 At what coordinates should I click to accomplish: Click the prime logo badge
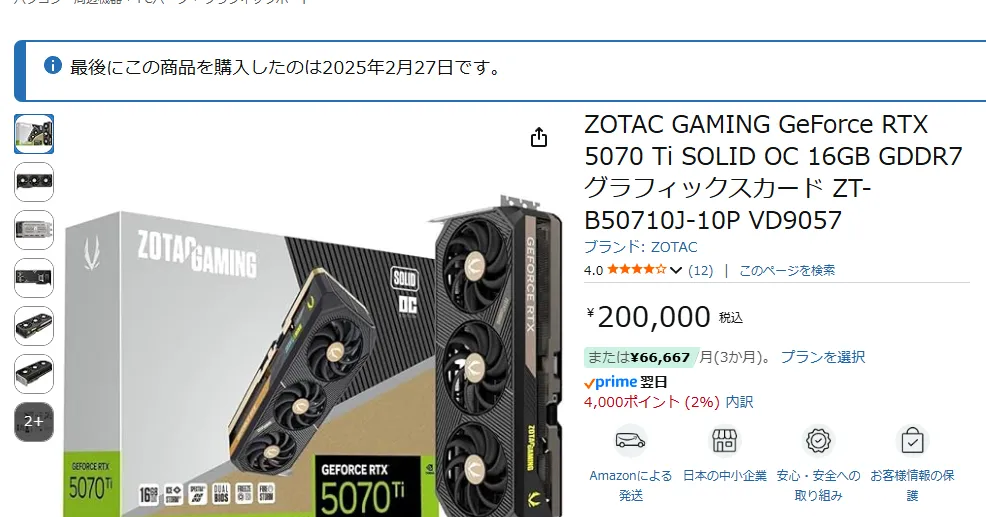pos(611,382)
